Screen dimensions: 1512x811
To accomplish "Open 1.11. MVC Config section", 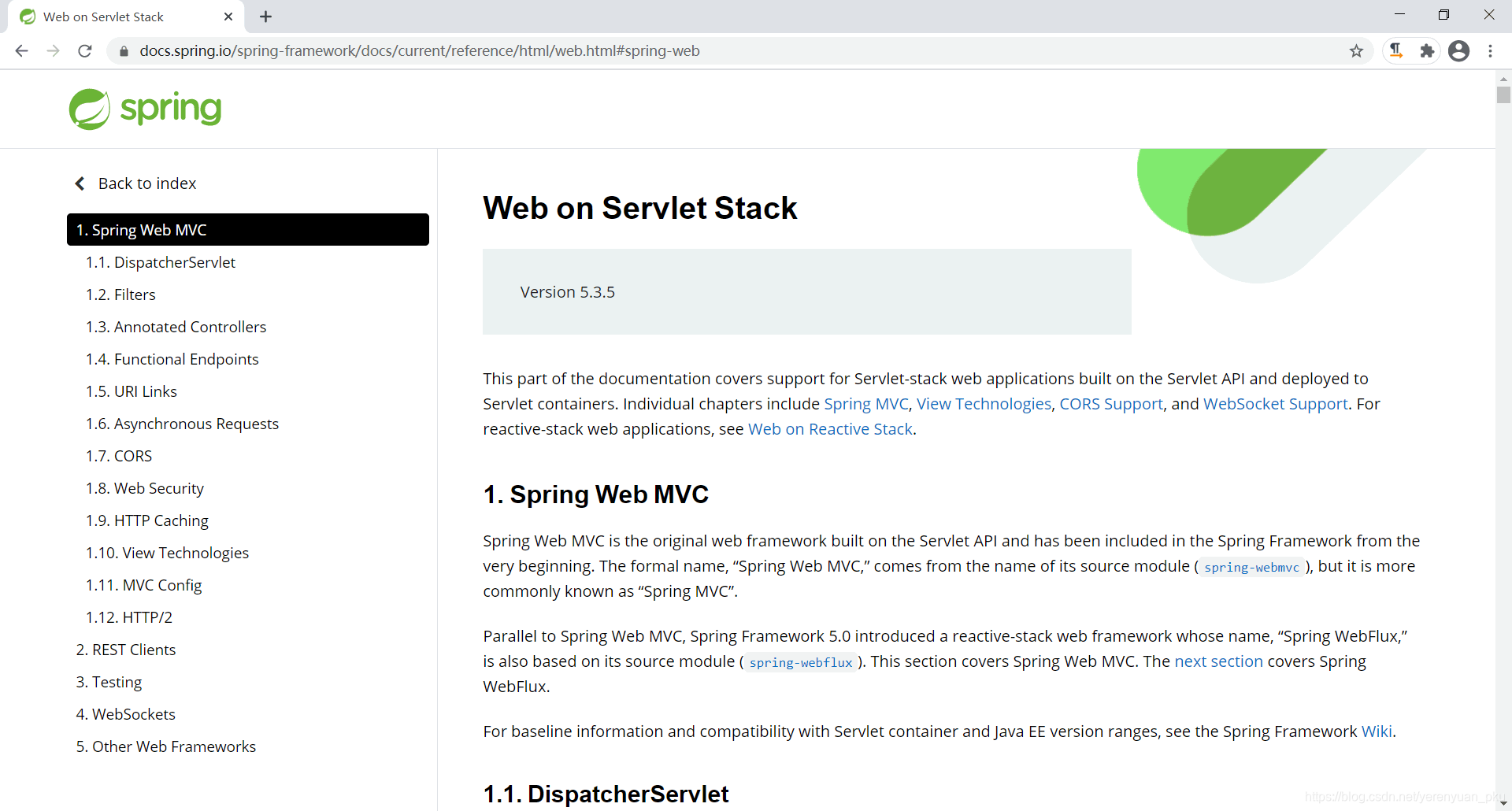I will pyautogui.click(x=144, y=585).
